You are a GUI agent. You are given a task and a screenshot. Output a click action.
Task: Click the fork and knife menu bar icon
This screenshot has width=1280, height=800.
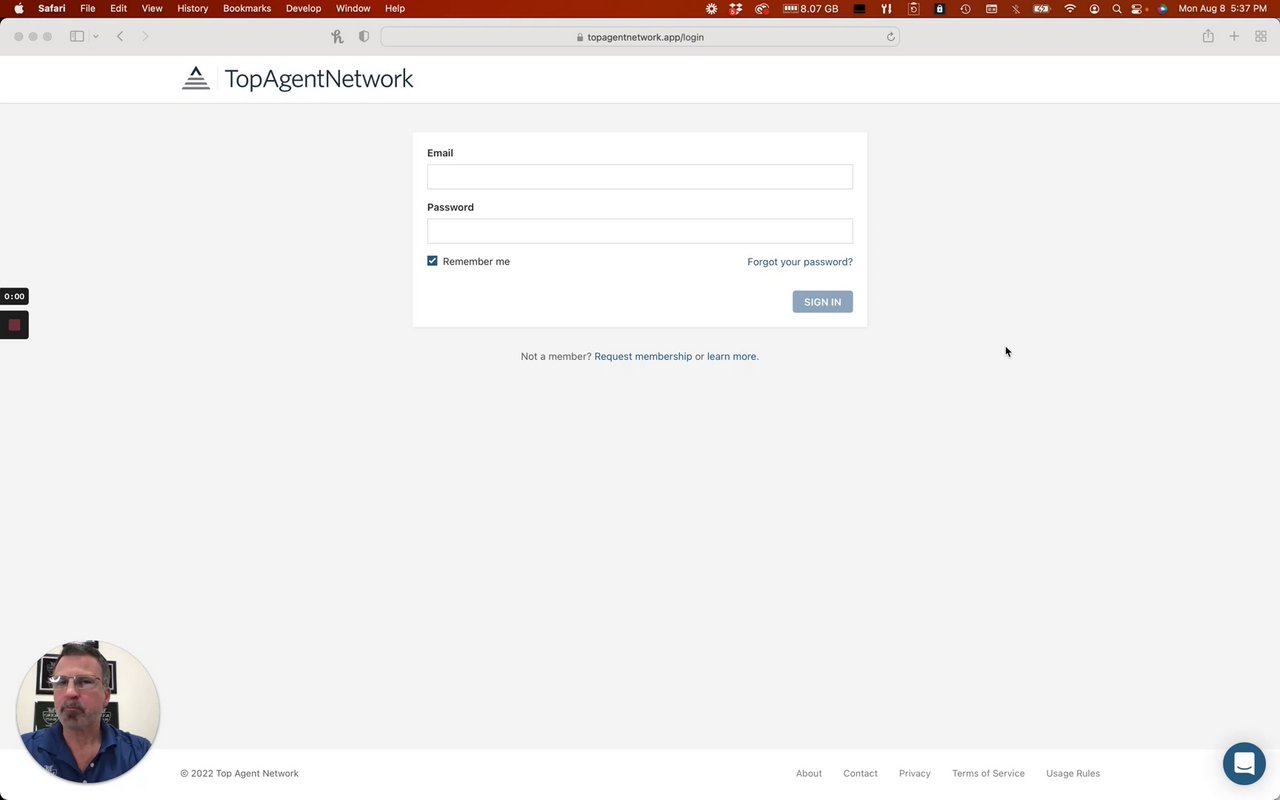pyautogui.click(x=886, y=8)
